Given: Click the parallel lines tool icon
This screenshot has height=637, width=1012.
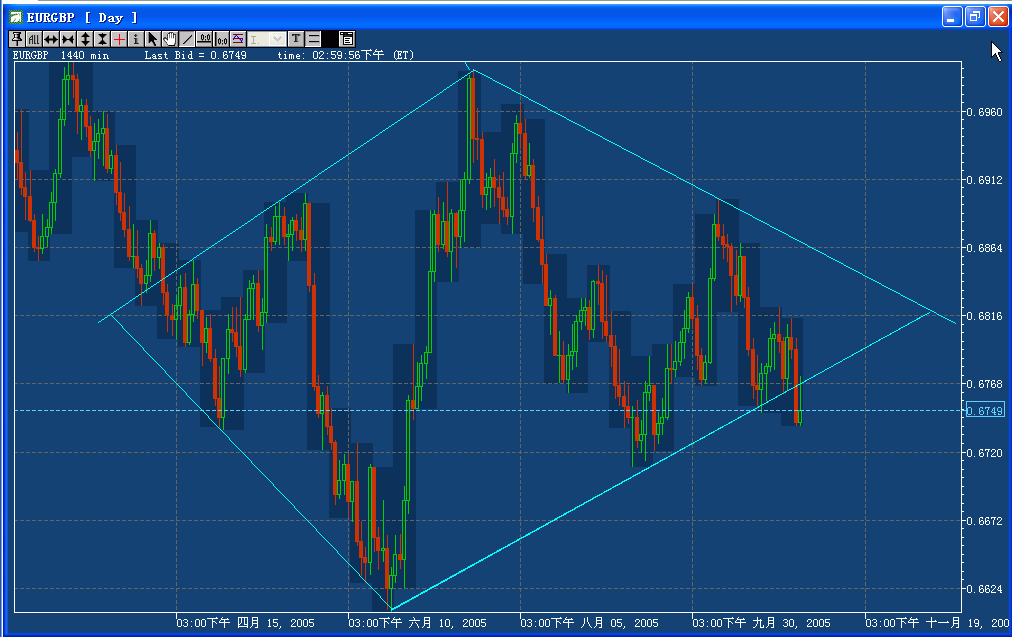Looking at the screenshot, I should click(313, 39).
